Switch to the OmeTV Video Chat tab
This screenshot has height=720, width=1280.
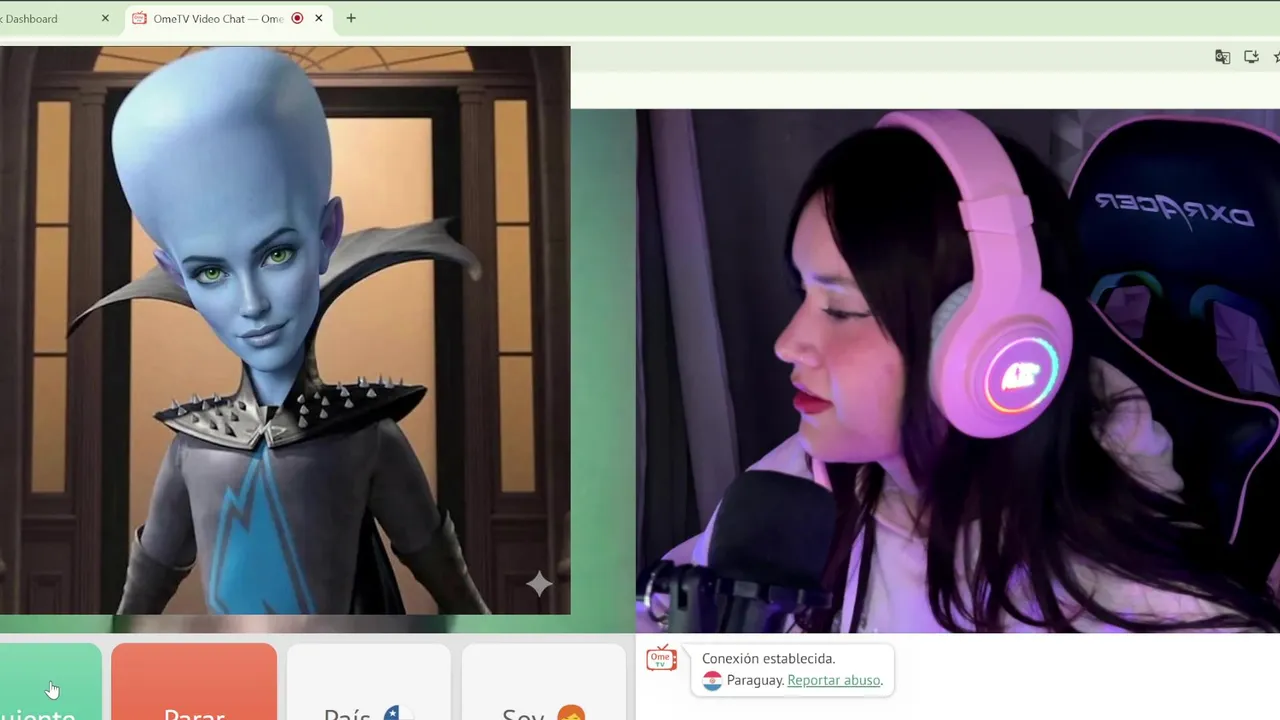218,18
